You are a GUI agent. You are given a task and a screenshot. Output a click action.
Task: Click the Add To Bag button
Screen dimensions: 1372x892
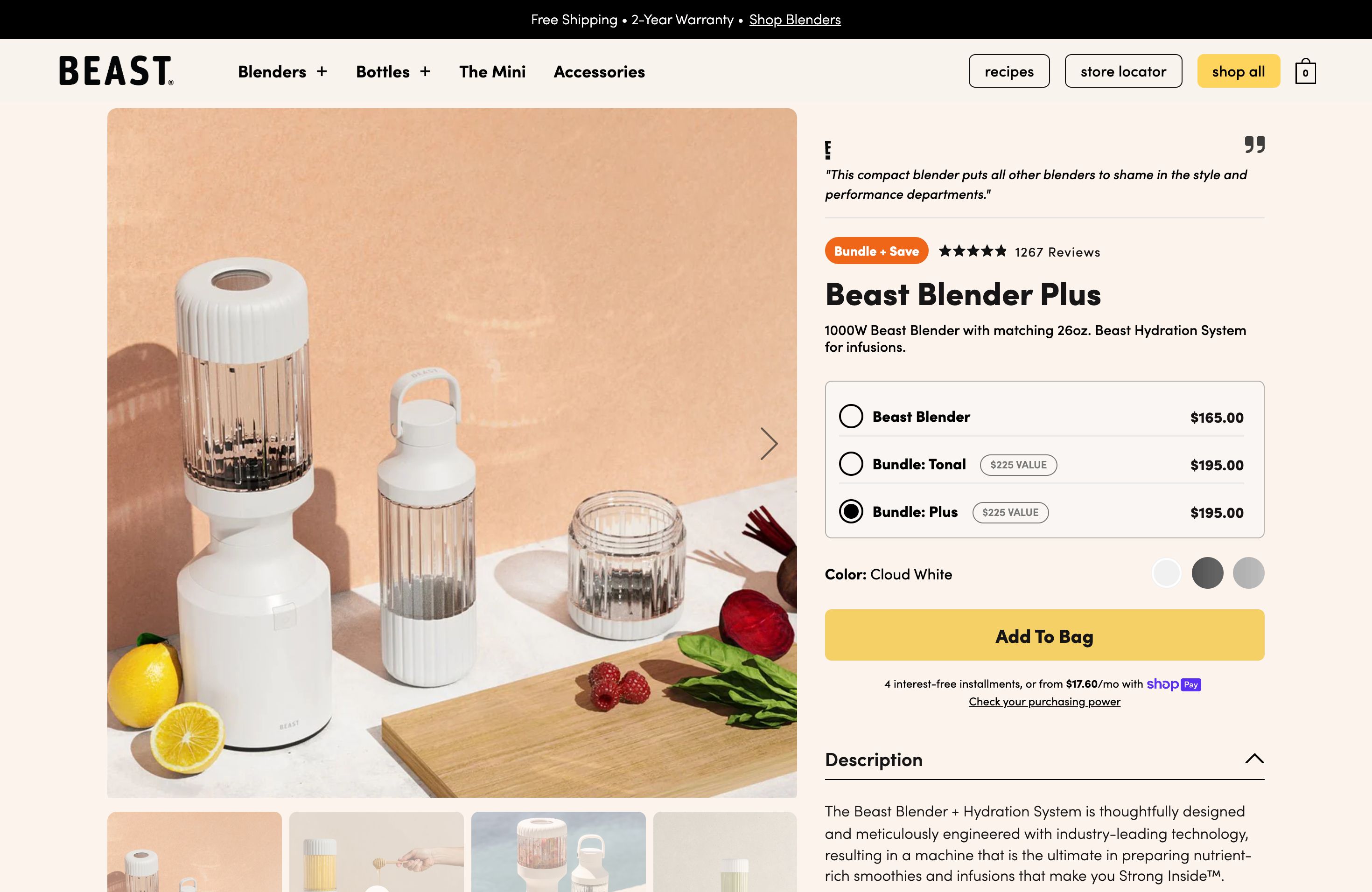pos(1044,635)
